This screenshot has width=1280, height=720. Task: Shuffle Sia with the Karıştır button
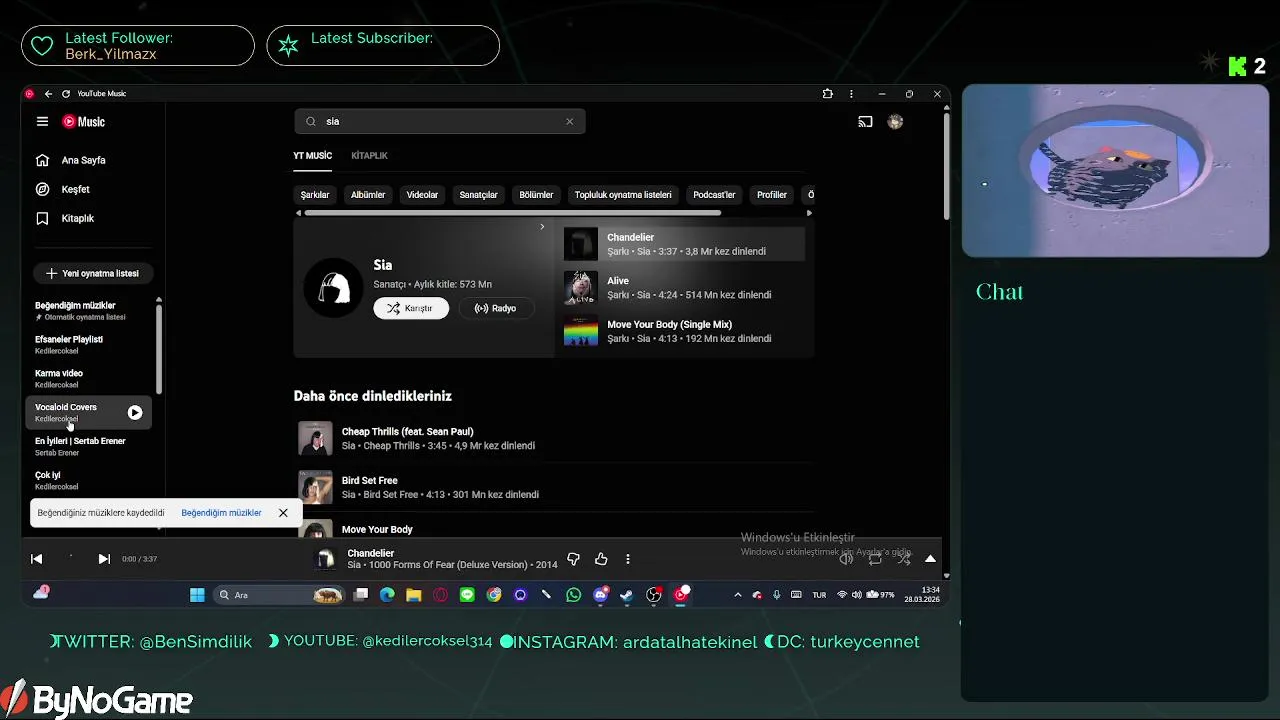tap(411, 308)
